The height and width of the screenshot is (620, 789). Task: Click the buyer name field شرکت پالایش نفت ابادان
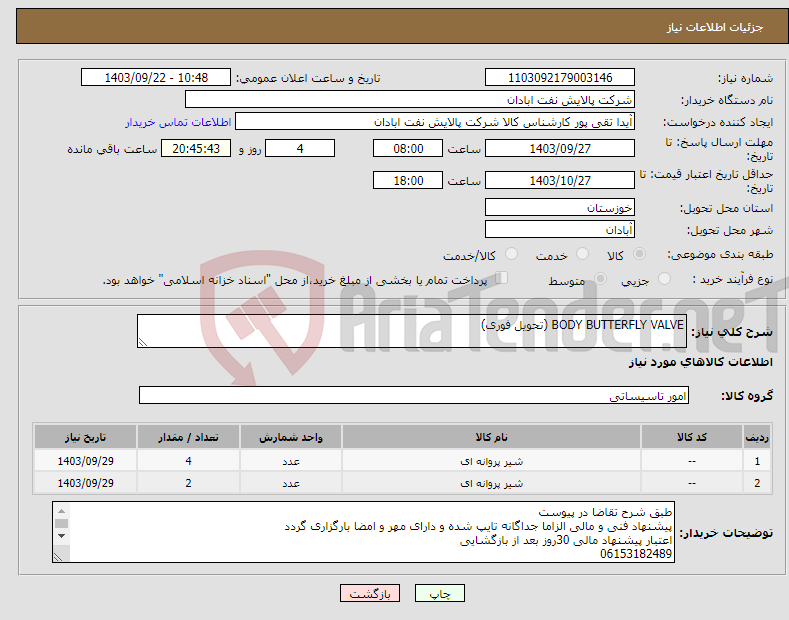[x=410, y=99]
